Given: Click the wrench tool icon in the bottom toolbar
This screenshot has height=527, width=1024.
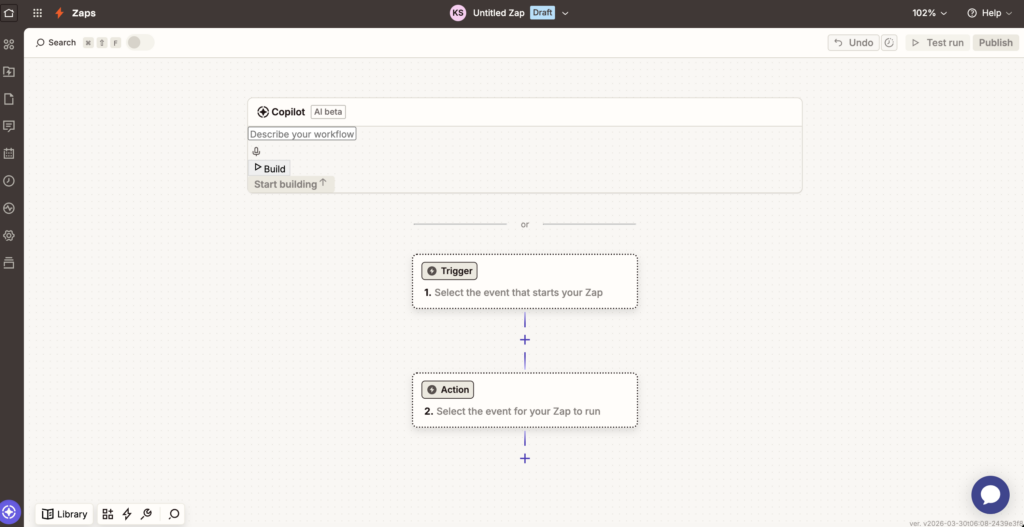Looking at the screenshot, I should pos(146,514).
